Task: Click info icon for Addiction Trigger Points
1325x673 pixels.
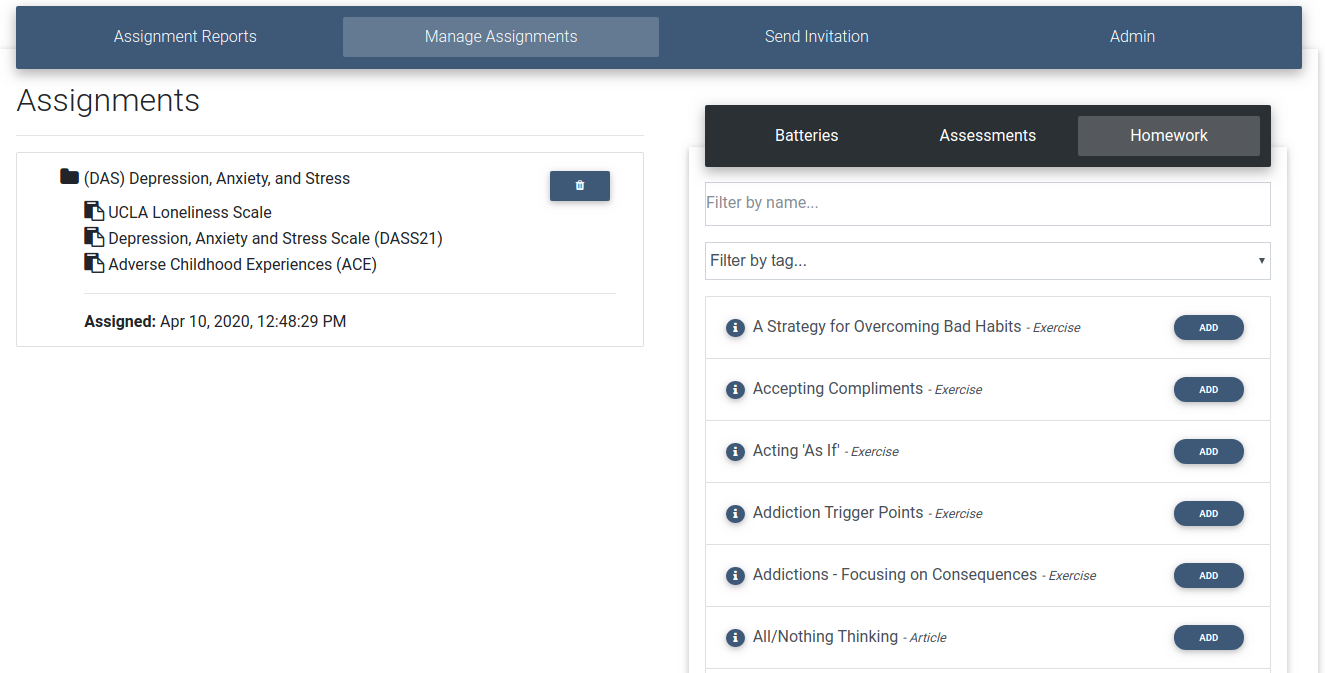Action: pyautogui.click(x=735, y=514)
